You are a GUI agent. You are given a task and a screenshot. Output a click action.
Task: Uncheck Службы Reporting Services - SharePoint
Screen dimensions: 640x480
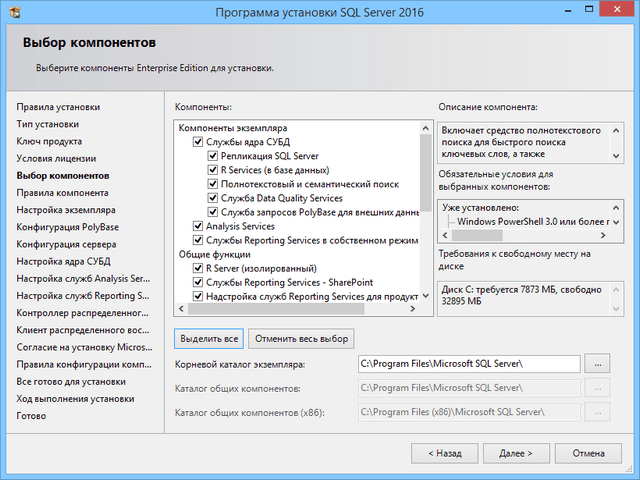(x=198, y=283)
